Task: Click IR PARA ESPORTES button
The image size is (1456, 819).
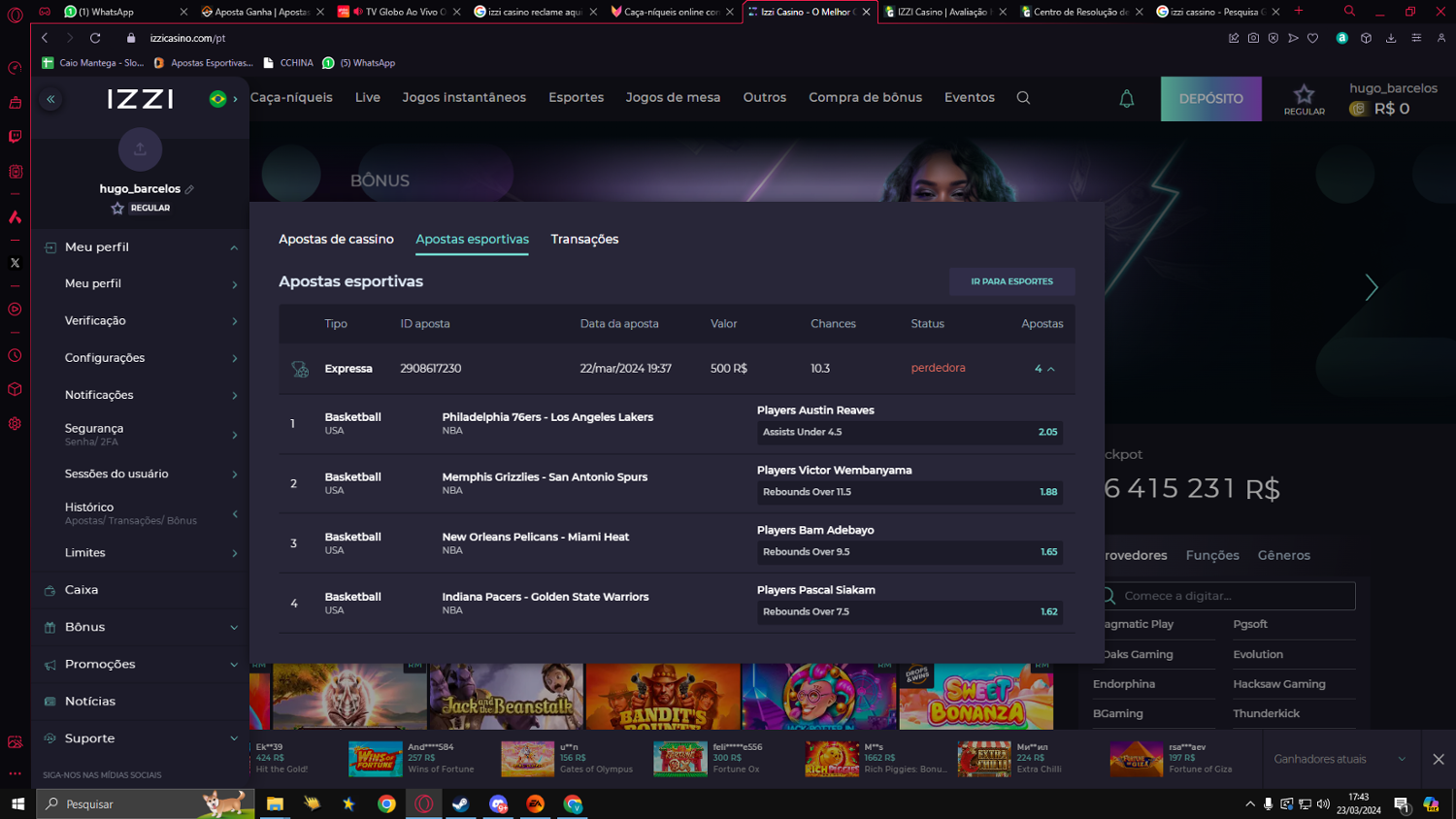Action: [1011, 281]
